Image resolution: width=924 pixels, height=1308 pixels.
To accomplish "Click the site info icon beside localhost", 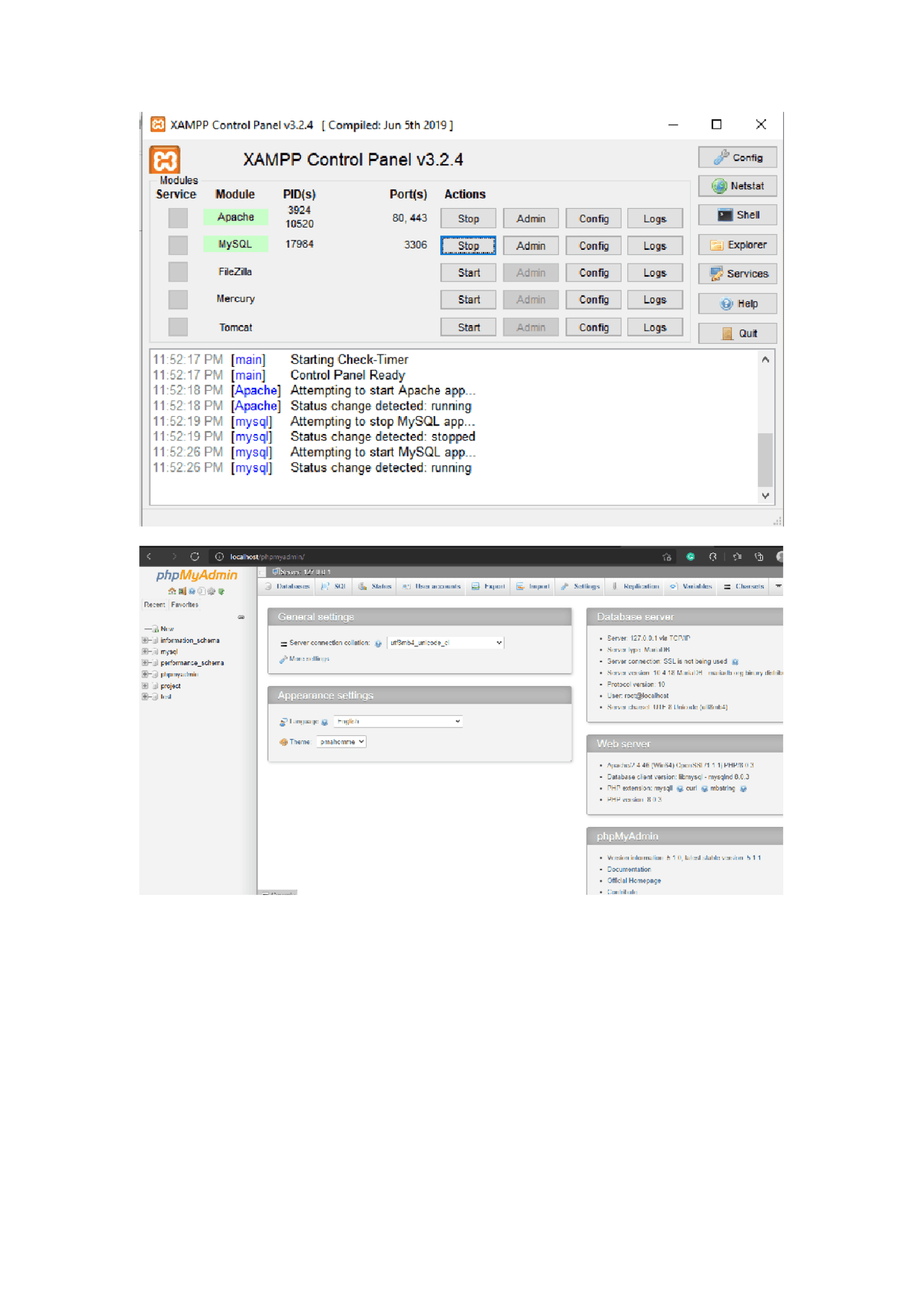I will point(219,557).
